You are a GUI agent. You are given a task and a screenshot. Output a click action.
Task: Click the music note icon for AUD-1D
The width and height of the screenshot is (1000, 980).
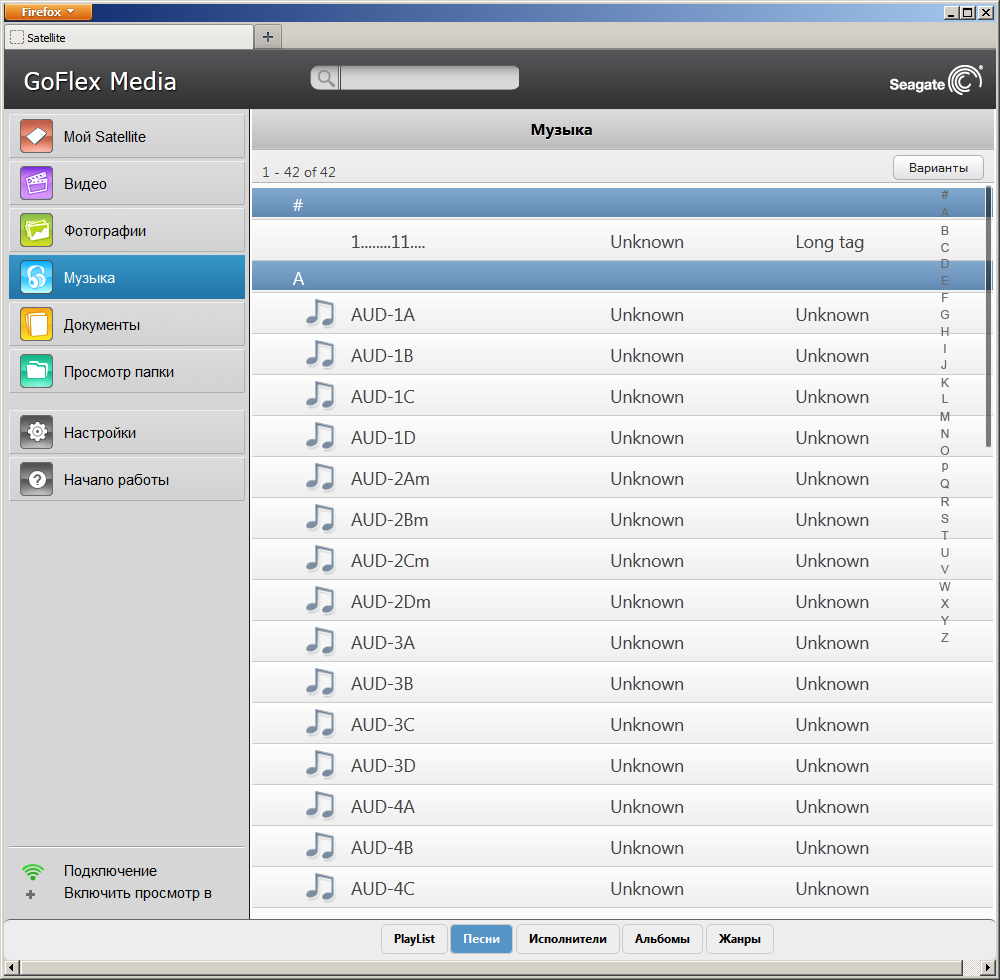pos(320,437)
